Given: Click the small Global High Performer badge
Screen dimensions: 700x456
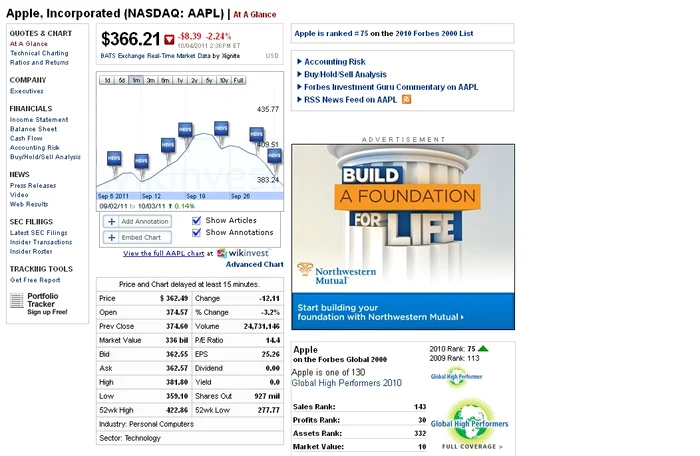Looking at the screenshot, I should 456,376.
